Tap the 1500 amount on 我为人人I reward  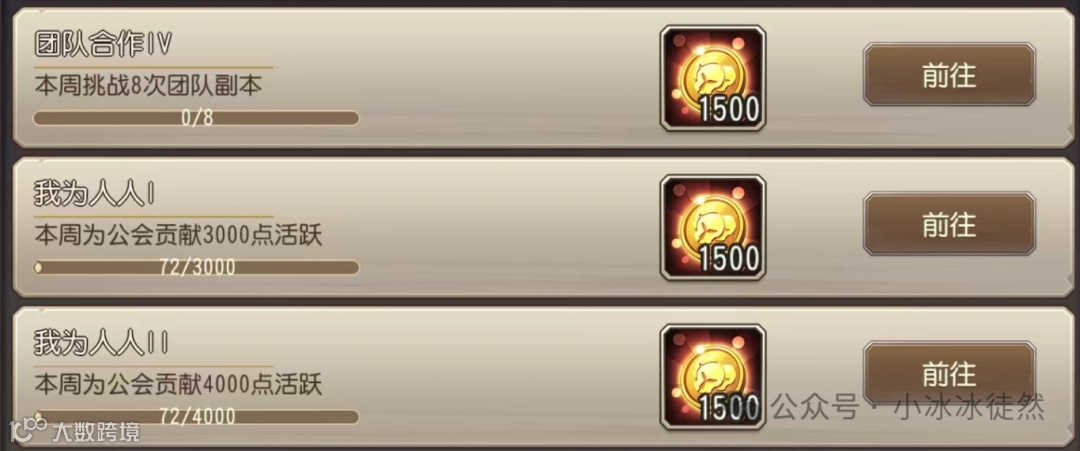click(x=729, y=259)
